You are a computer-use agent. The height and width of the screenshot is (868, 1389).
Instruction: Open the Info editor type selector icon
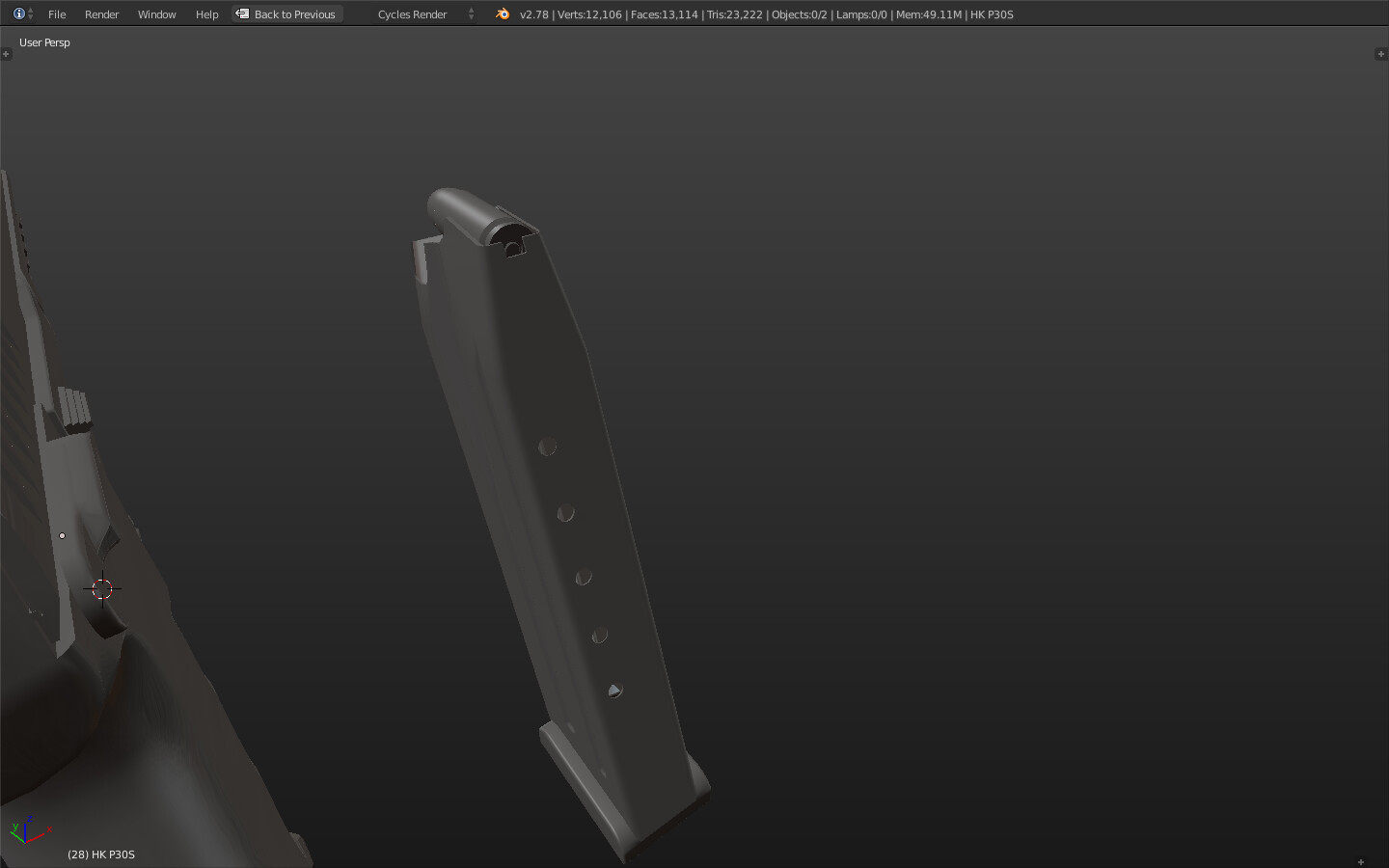point(22,14)
